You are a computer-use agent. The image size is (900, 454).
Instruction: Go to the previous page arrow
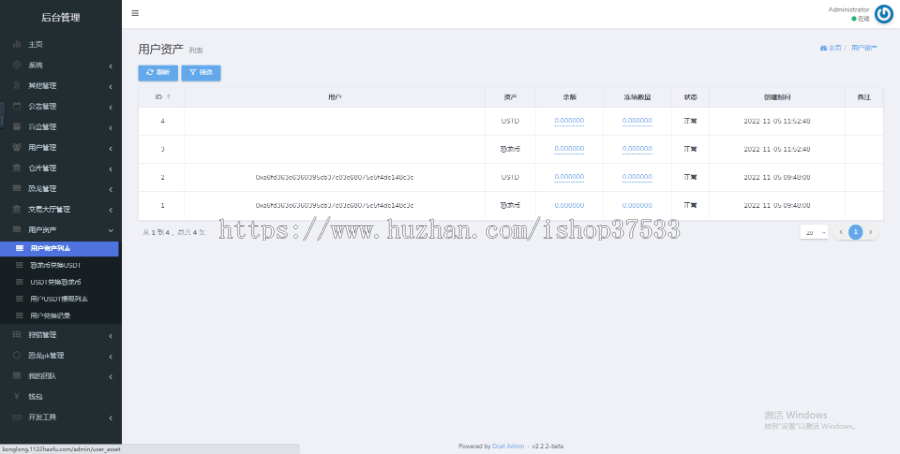pos(841,232)
